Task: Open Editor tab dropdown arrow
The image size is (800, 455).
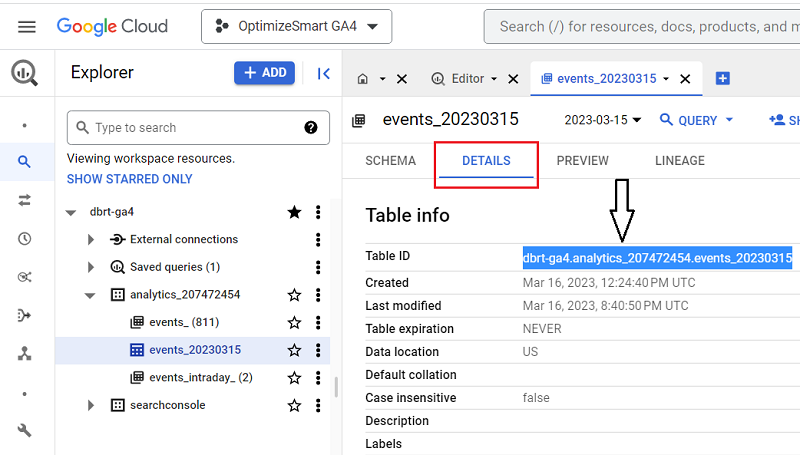Action: coord(494,79)
